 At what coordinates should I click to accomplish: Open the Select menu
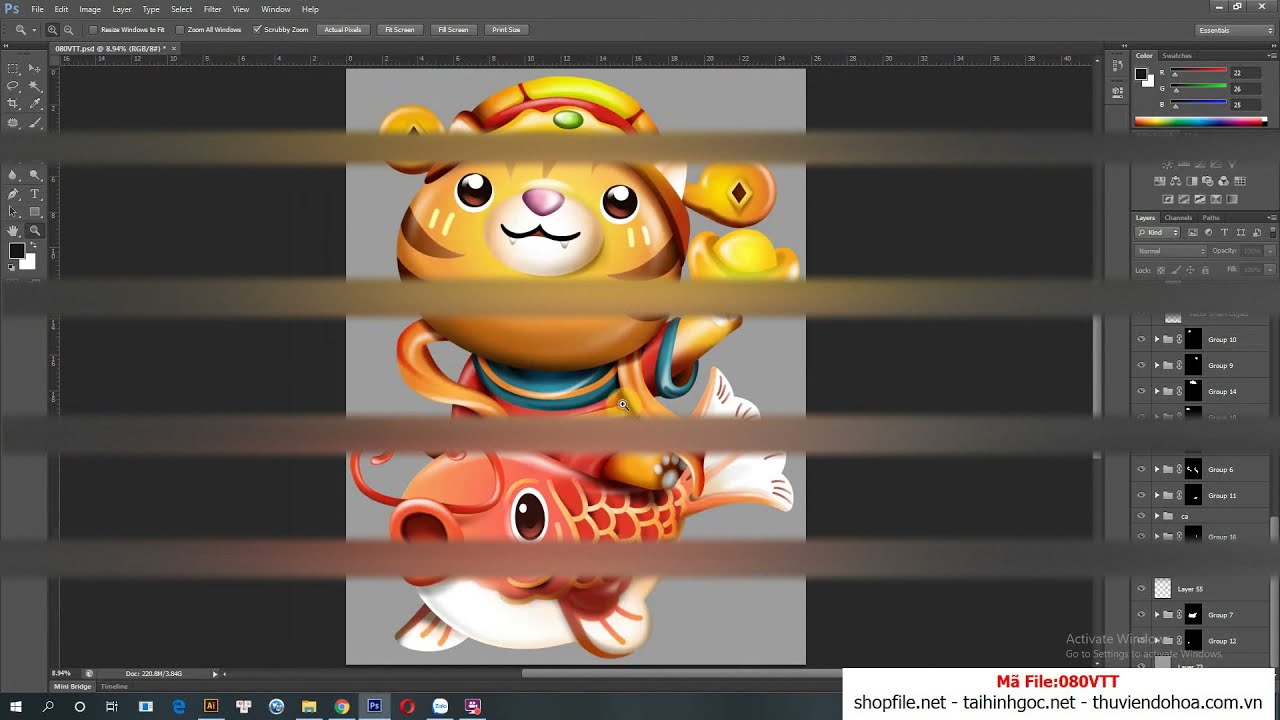pyautogui.click(x=181, y=9)
